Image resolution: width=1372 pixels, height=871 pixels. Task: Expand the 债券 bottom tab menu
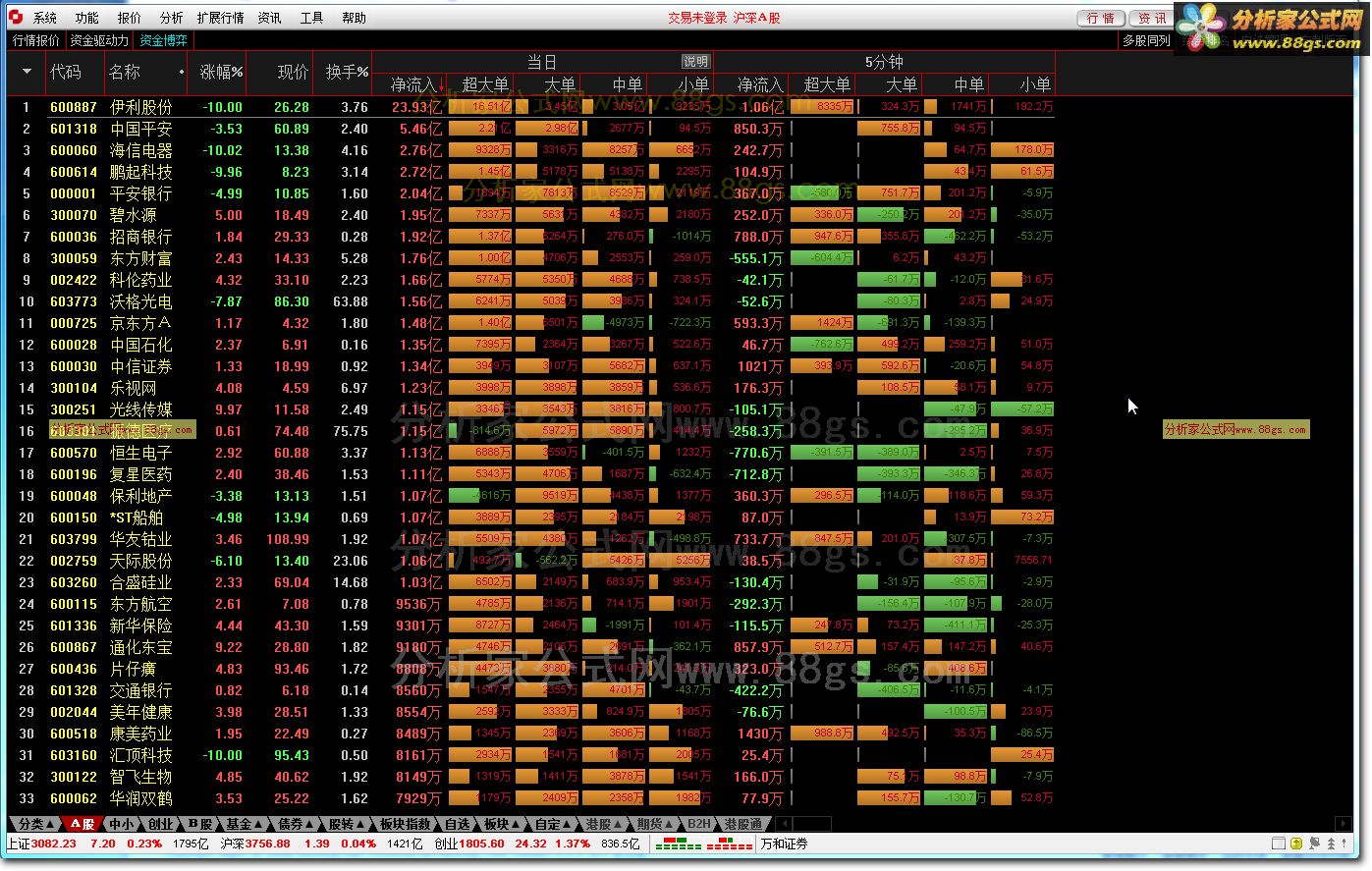click(296, 824)
